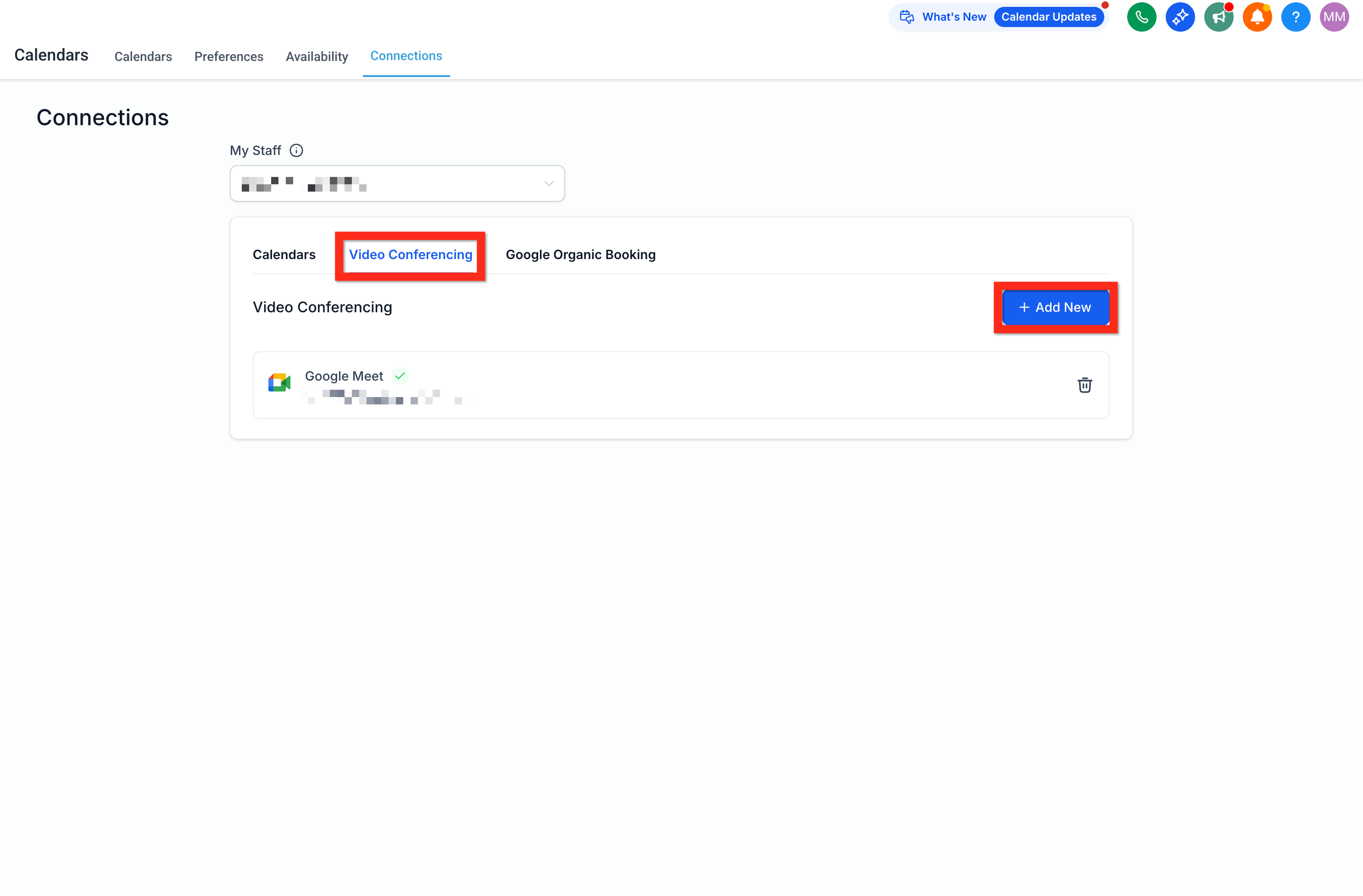
Task: Select the top Calendars navigation tab
Action: (143, 57)
